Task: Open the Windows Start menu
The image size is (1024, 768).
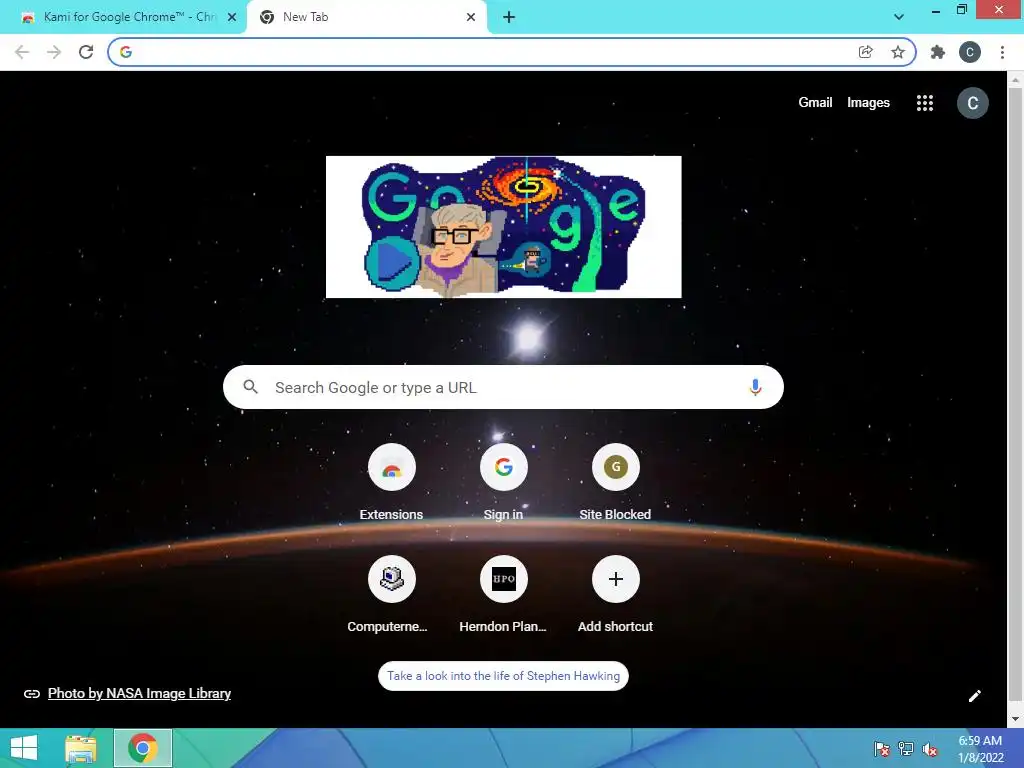Action: point(24,748)
